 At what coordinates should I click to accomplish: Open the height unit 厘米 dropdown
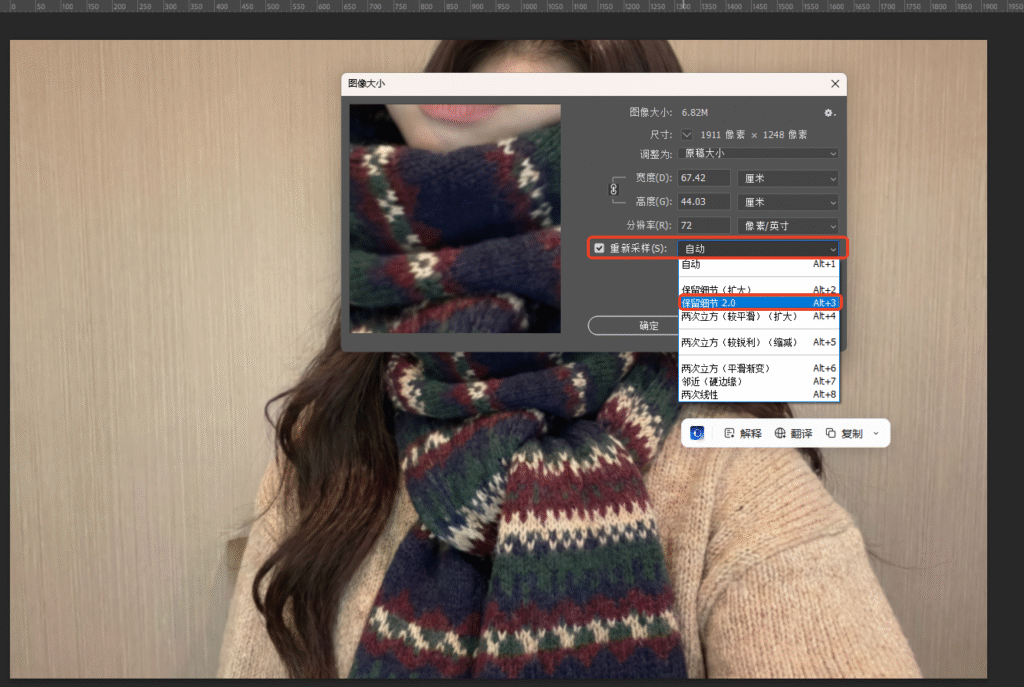(788, 202)
